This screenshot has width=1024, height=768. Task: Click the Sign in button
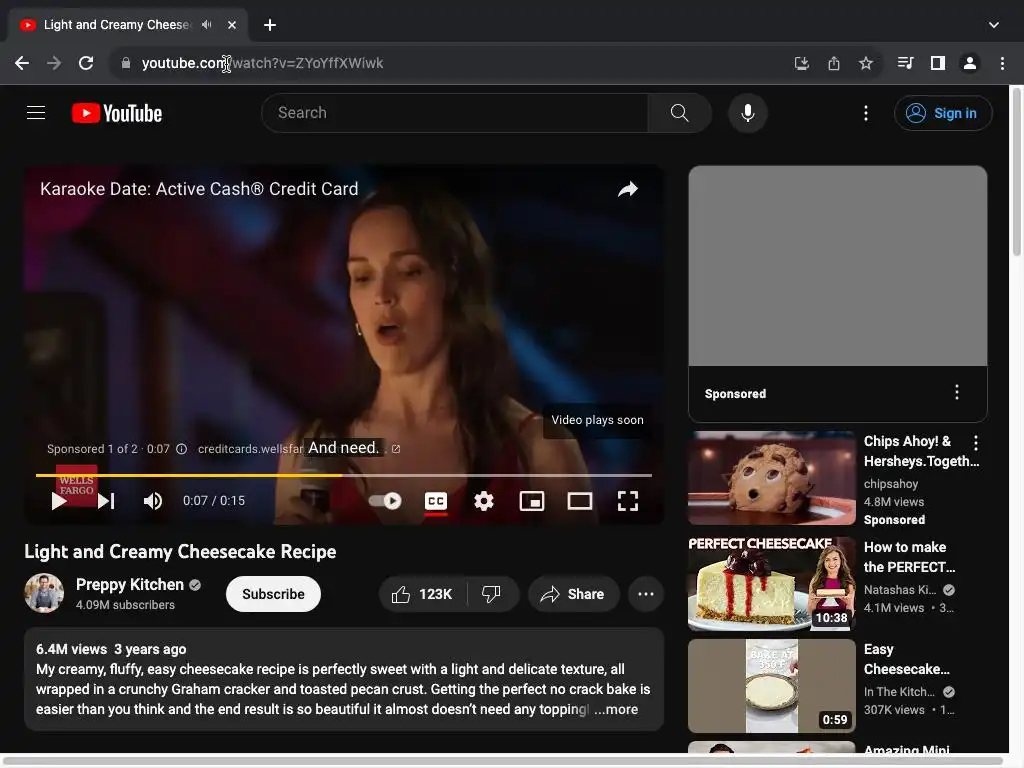[x=943, y=113]
